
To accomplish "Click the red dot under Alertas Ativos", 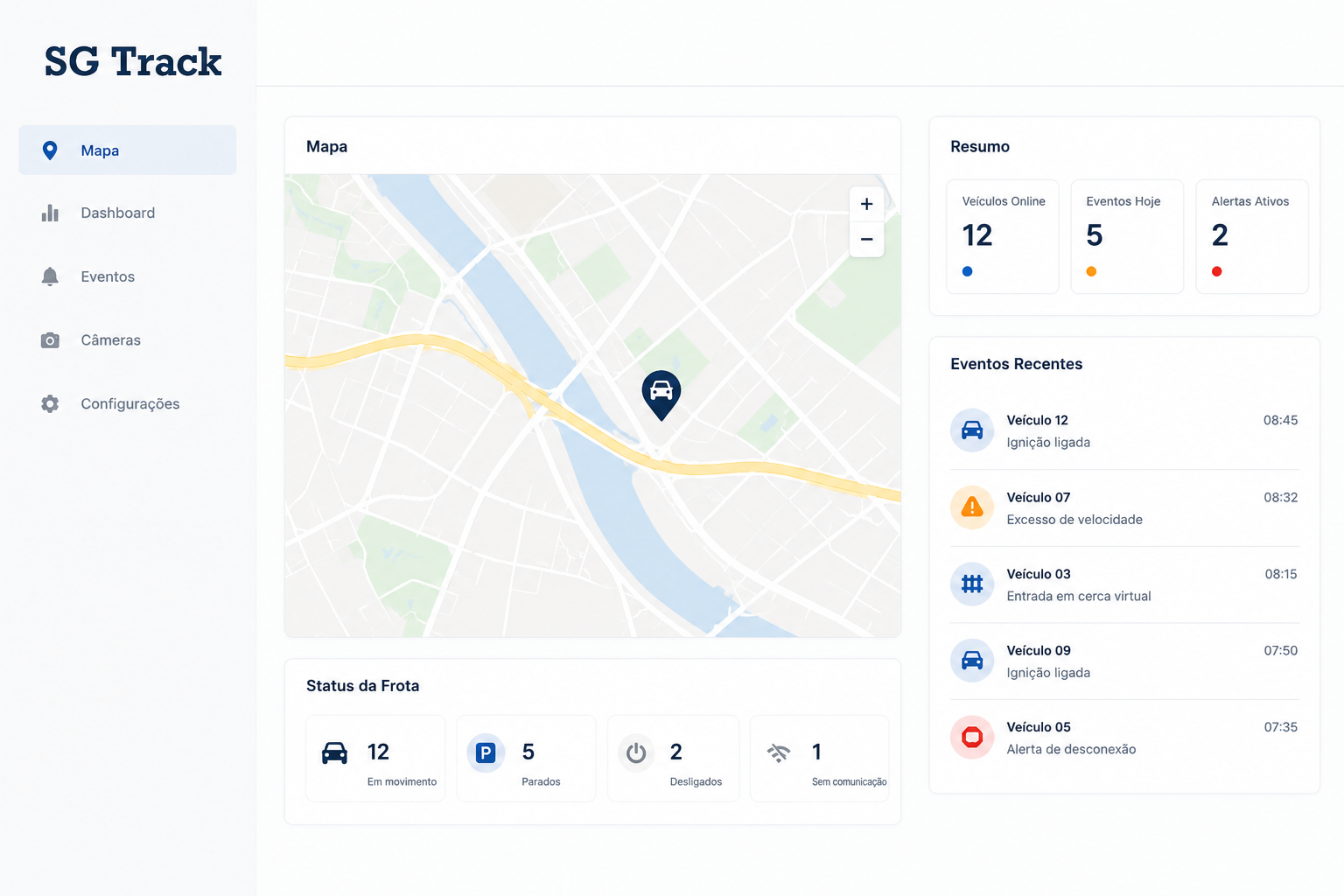I will [1216, 271].
